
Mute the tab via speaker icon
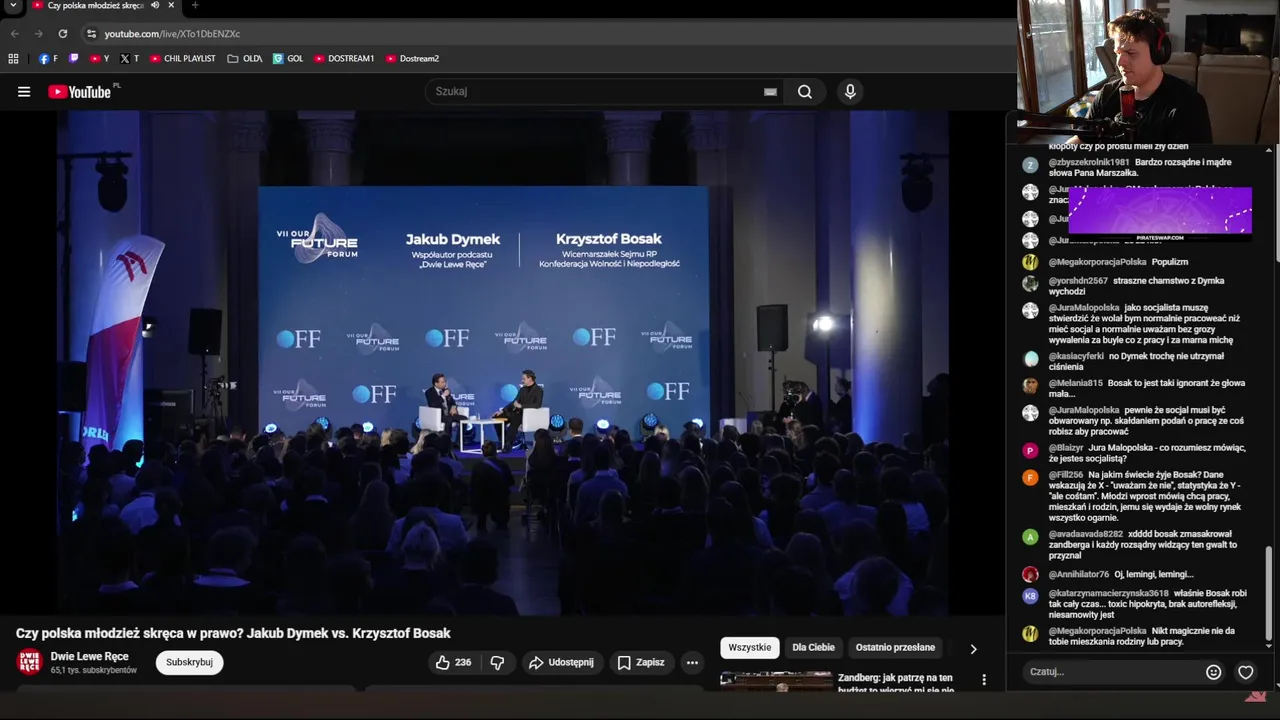[x=155, y=5]
